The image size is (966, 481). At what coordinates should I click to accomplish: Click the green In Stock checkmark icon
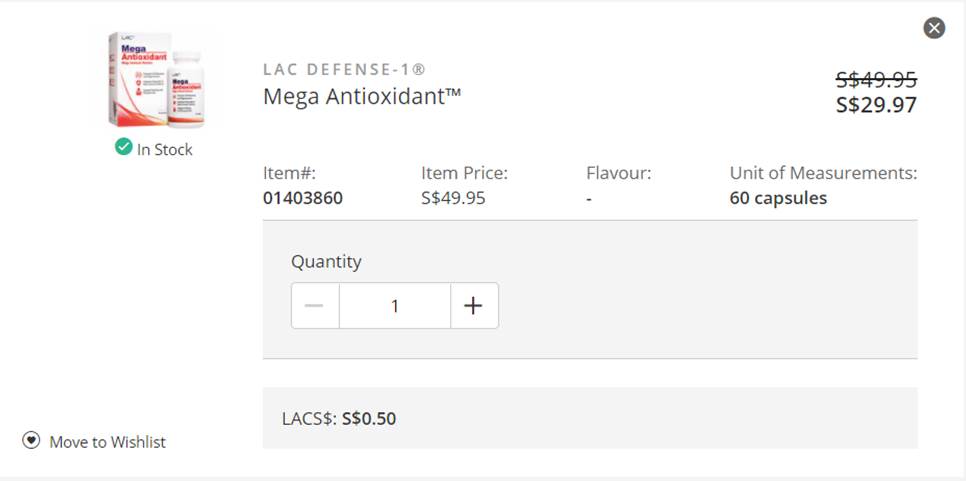pyautogui.click(x=123, y=148)
